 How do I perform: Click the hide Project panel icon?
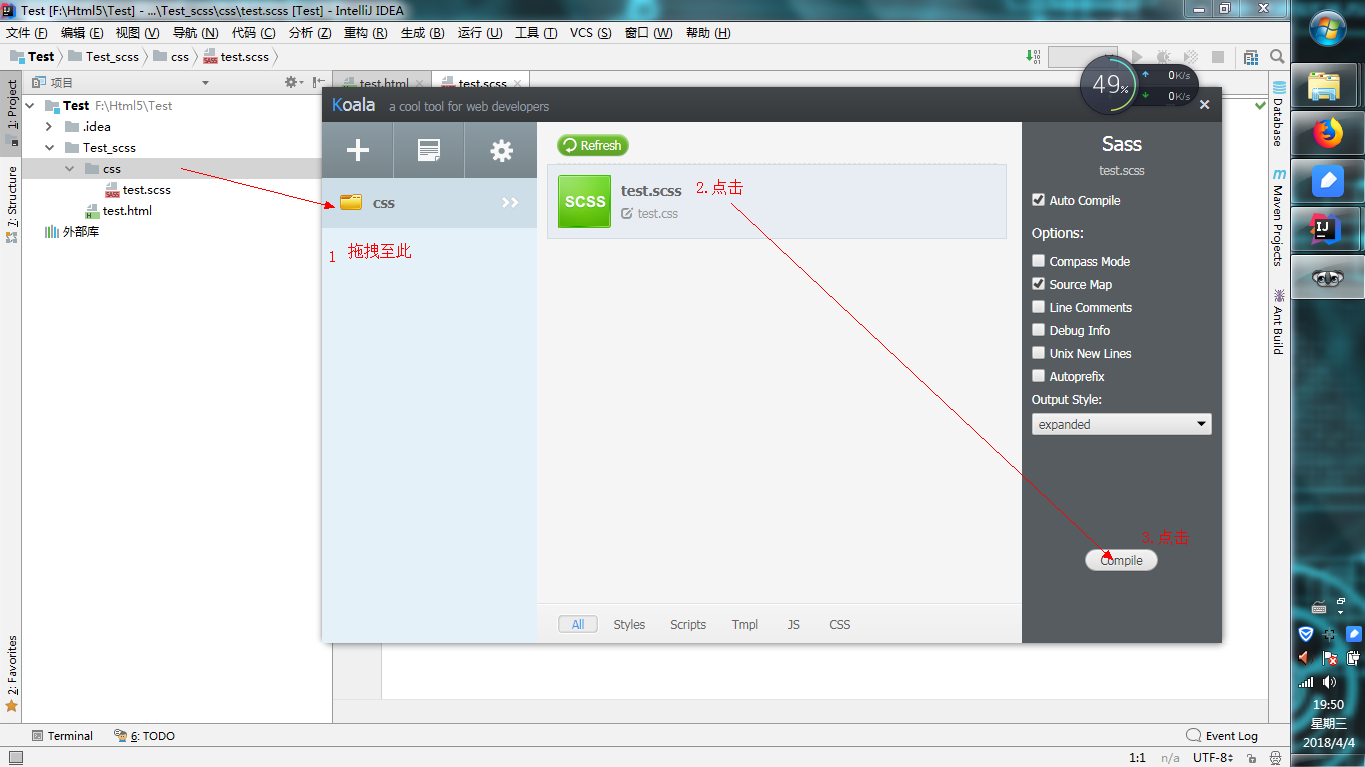click(x=318, y=82)
